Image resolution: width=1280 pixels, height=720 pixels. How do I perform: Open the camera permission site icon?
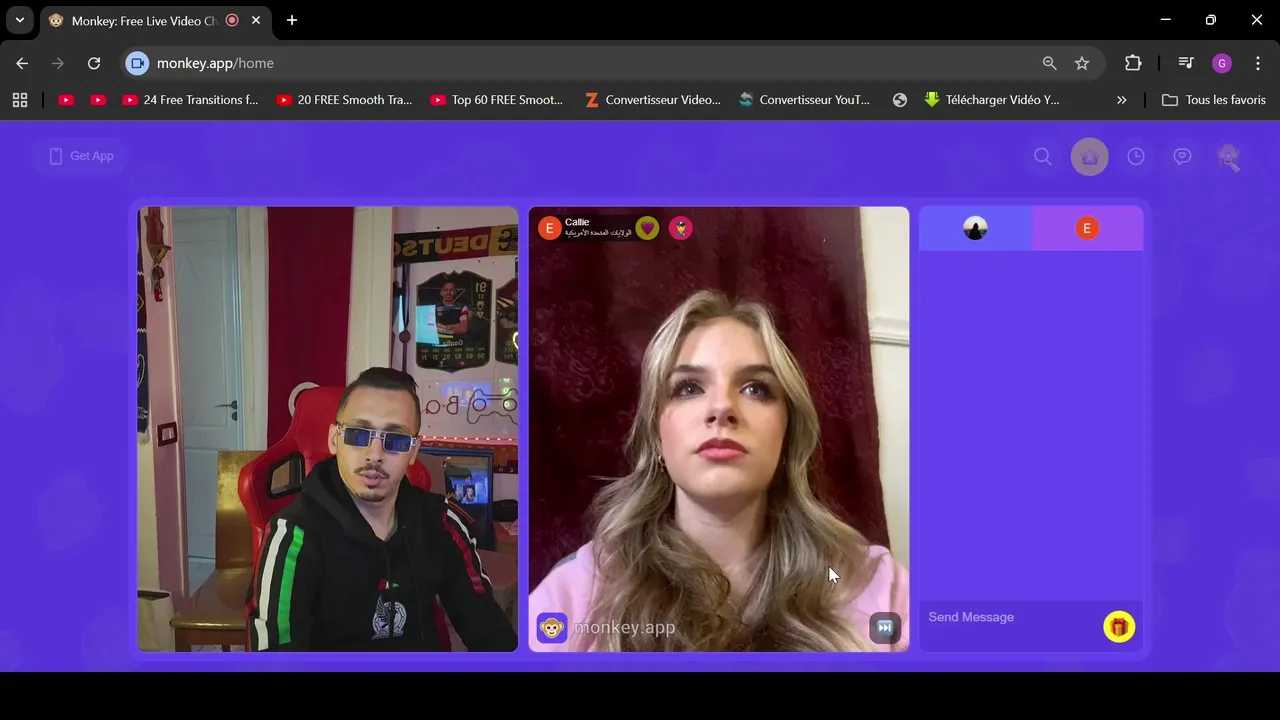click(x=138, y=63)
